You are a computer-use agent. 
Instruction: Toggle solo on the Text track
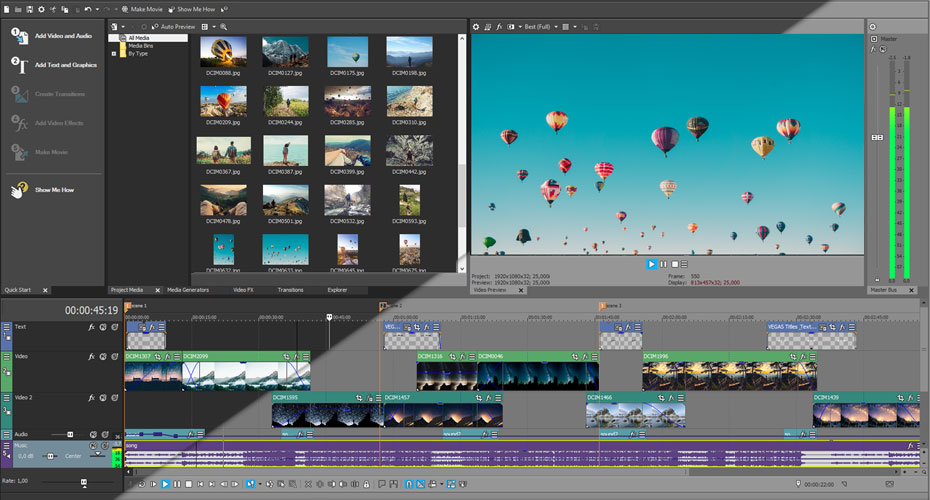114,327
